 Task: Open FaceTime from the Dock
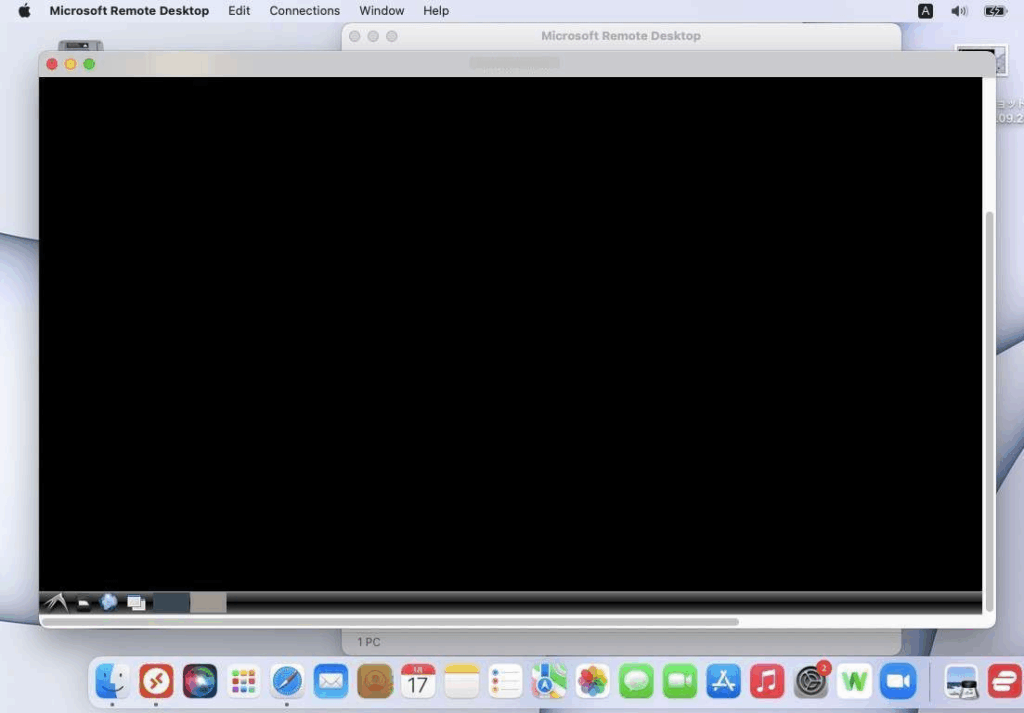point(680,681)
